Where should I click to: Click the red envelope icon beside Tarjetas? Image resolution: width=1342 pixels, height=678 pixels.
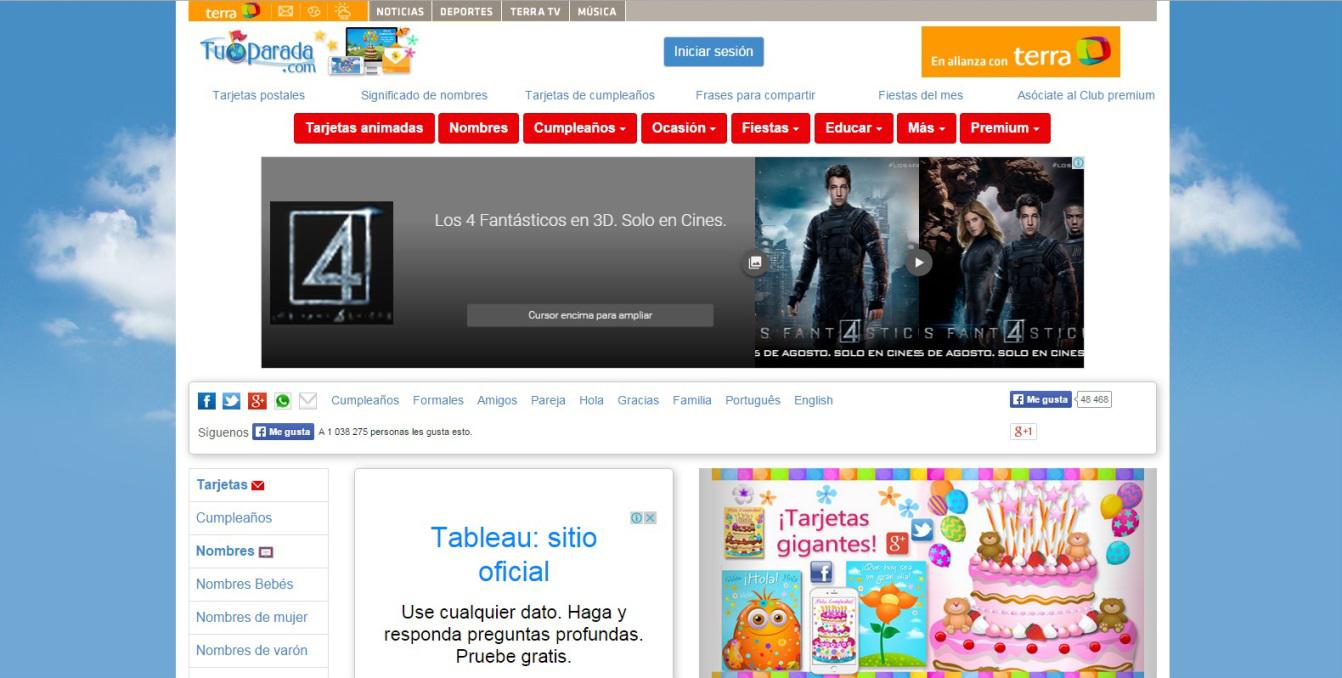point(258,486)
